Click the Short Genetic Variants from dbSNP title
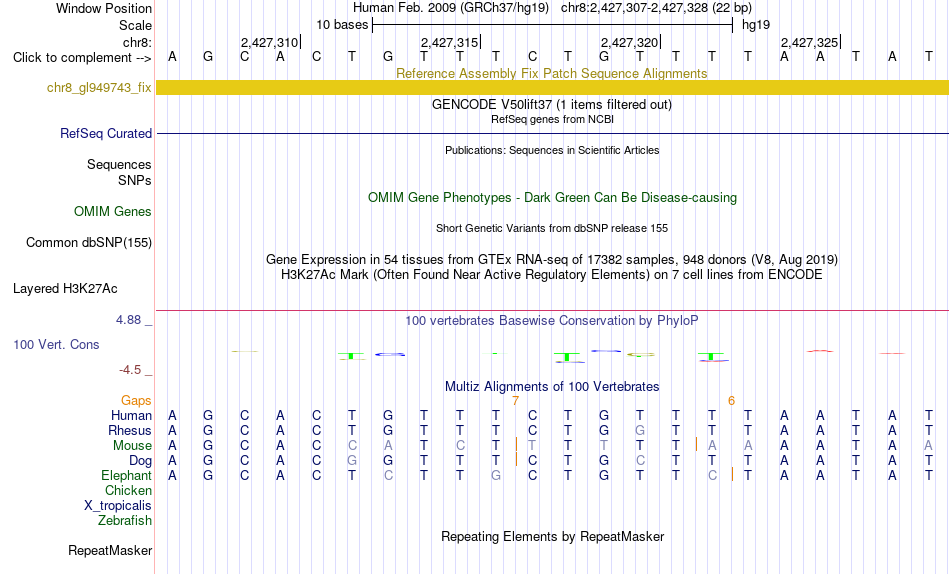This screenshot has height=574, width=950. coord(552,228)
